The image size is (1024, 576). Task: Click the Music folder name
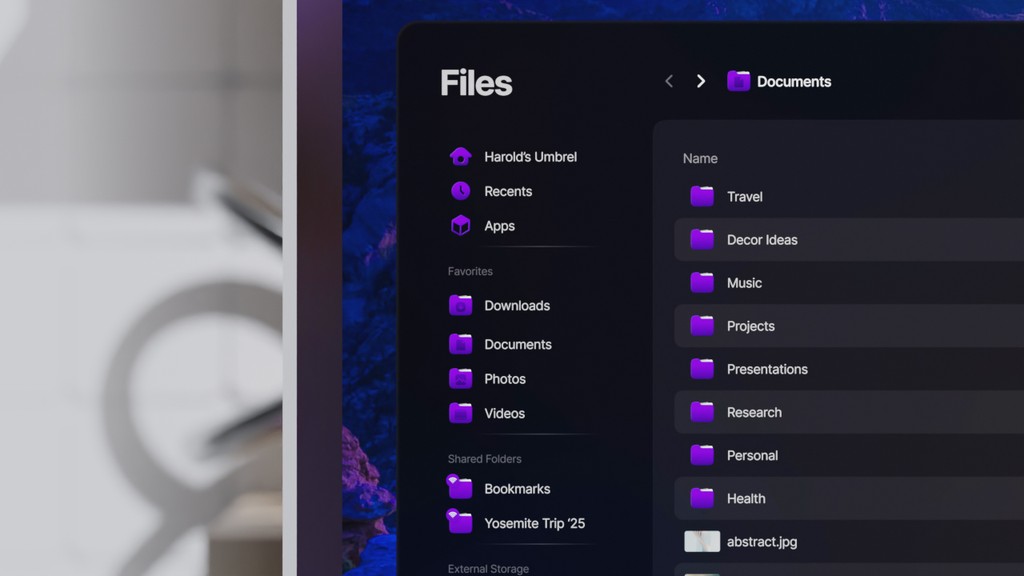(744, 283)
